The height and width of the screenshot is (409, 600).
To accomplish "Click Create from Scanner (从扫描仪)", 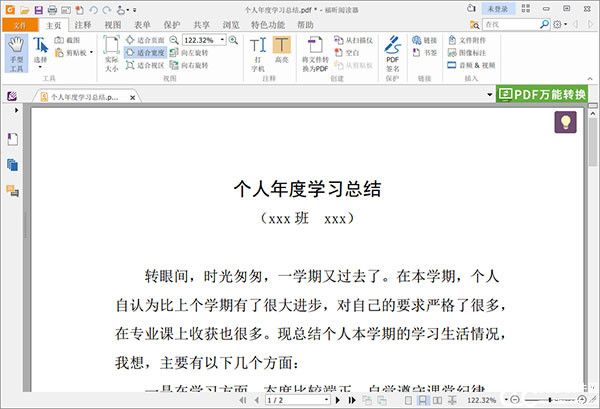I will pyautogui.click(x=353, y=40).
